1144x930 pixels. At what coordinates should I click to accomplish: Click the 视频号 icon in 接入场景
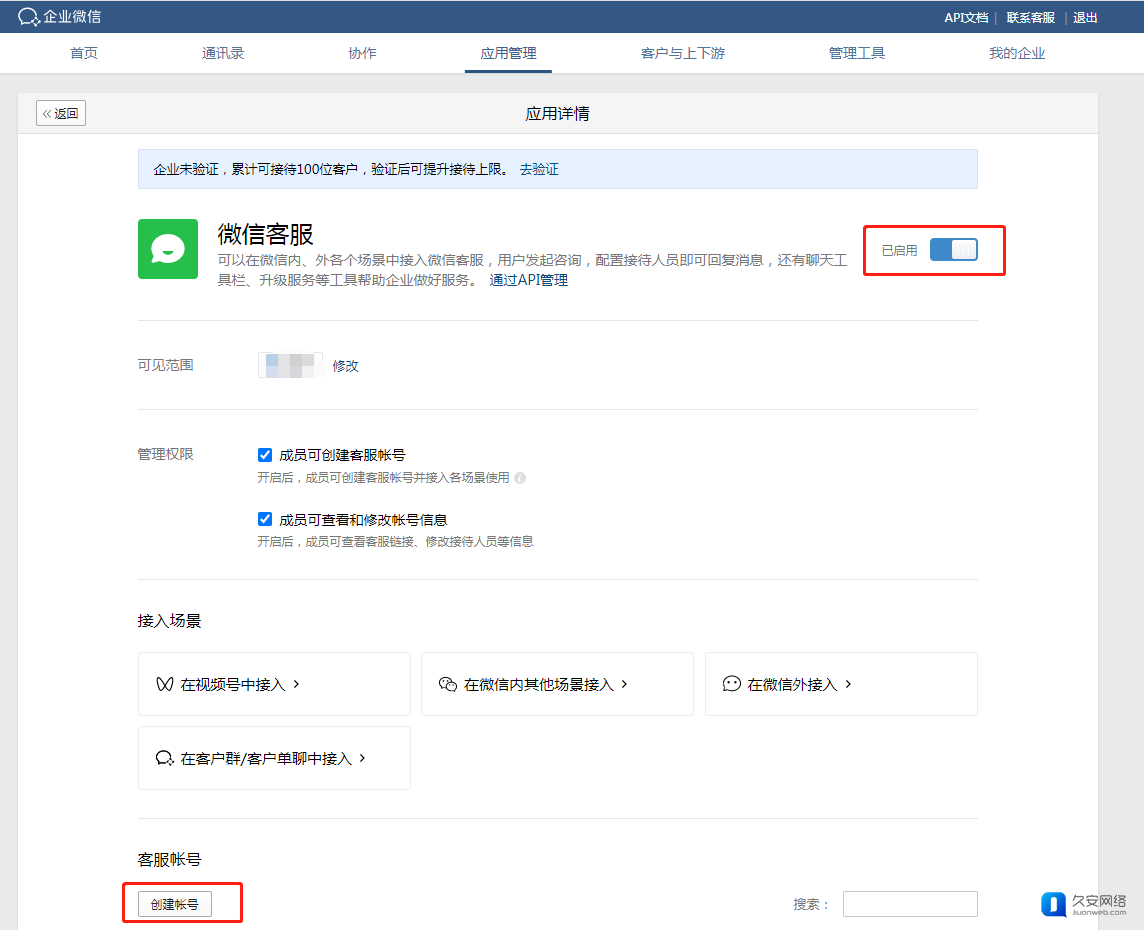tap(165, 685)
